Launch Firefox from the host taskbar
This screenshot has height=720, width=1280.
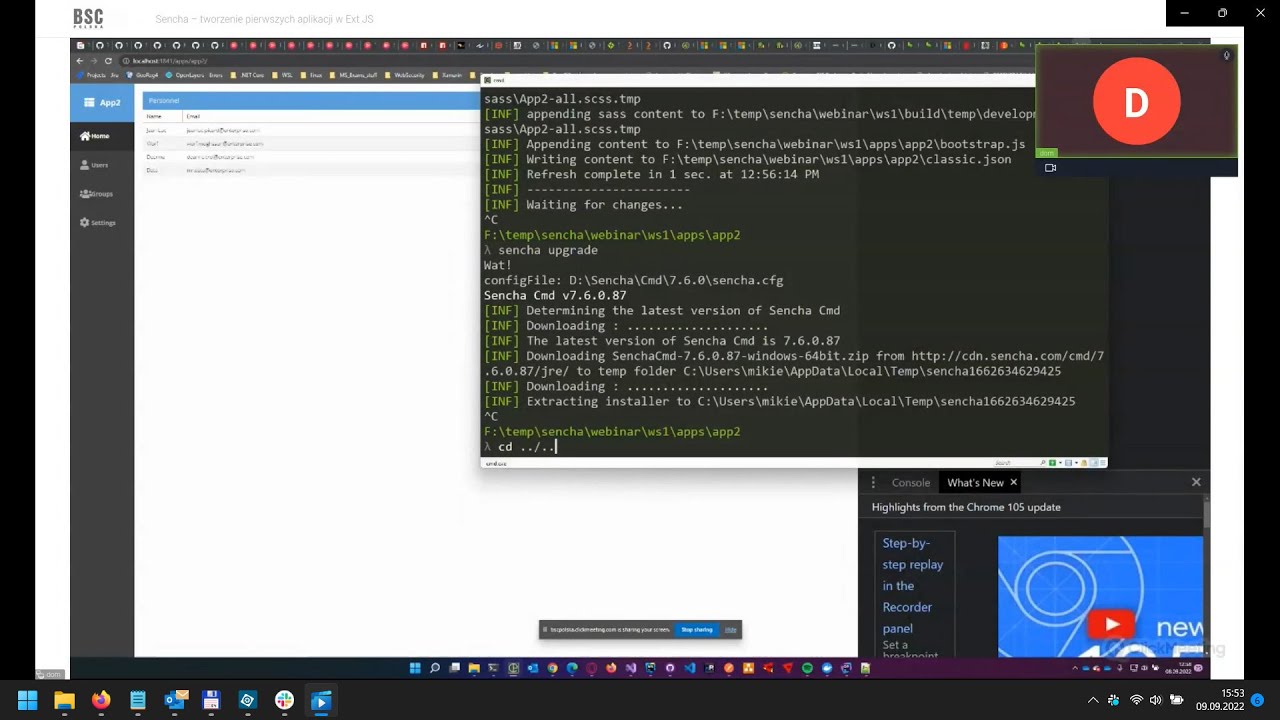101,701
